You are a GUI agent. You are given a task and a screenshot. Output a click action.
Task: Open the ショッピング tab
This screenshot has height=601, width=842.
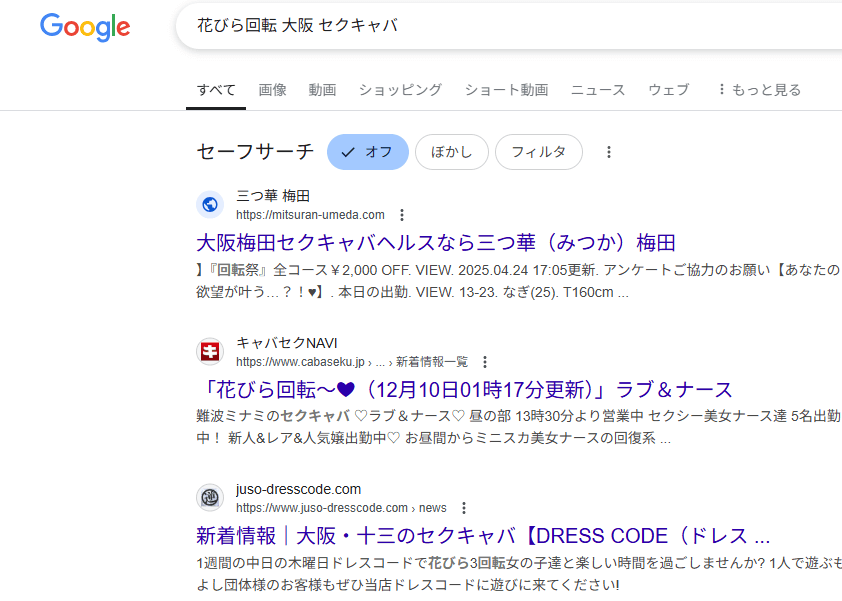[400, 90]
